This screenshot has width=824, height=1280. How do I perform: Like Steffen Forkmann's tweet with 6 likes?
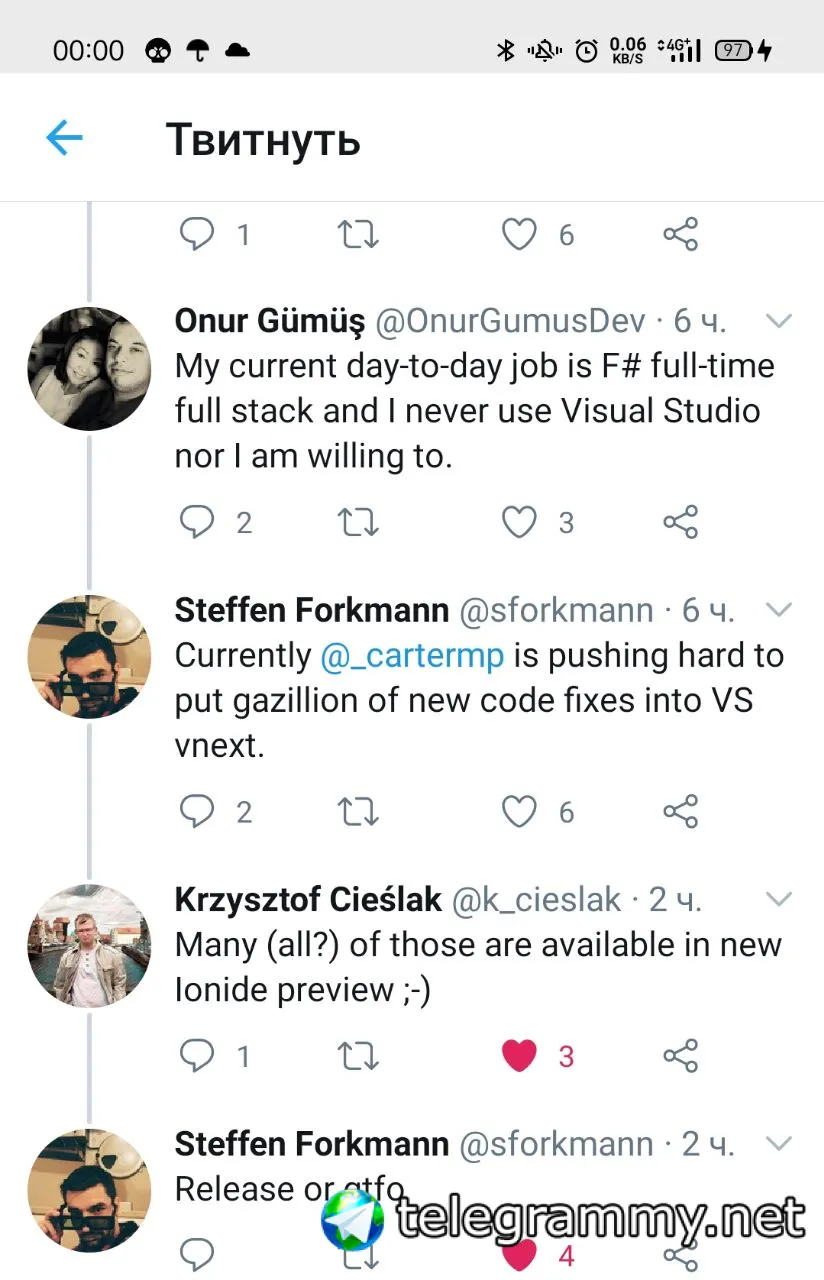tap(519, 811)
